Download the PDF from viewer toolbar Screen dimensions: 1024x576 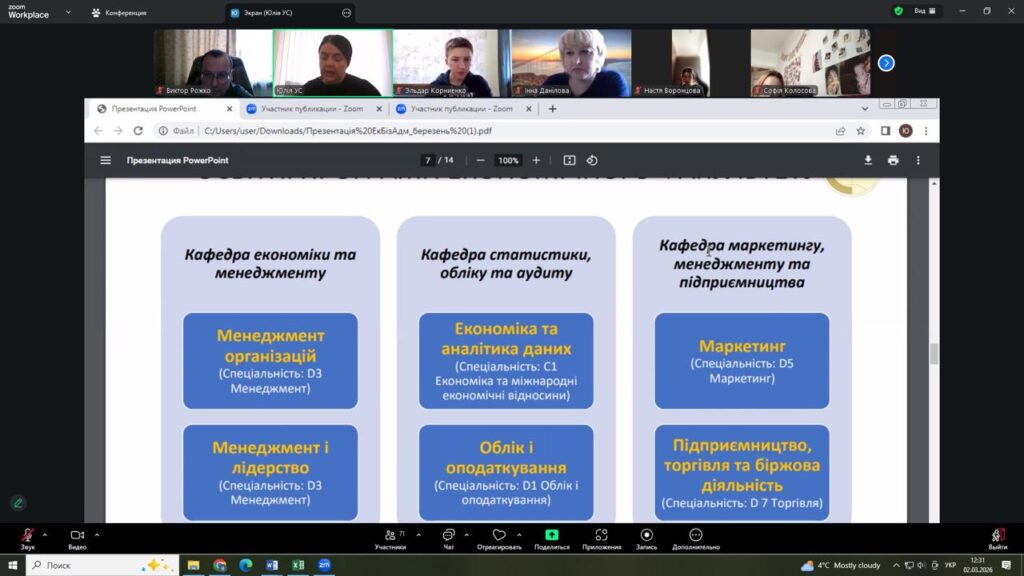(868, 160)
